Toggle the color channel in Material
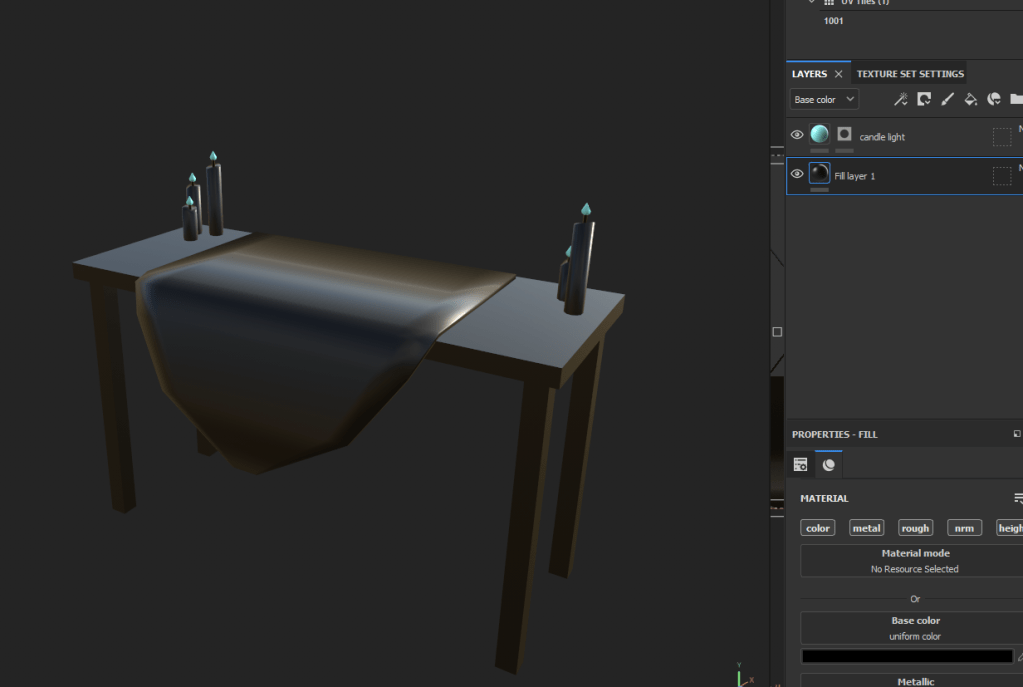1023x687 pixels. pos(818,528)
